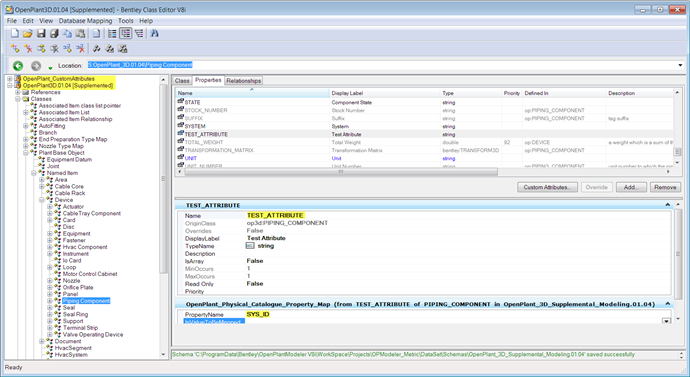Click the property table horizontal scrollbar
The width and height of the screenshot is (690, 377).
(340, 172)
